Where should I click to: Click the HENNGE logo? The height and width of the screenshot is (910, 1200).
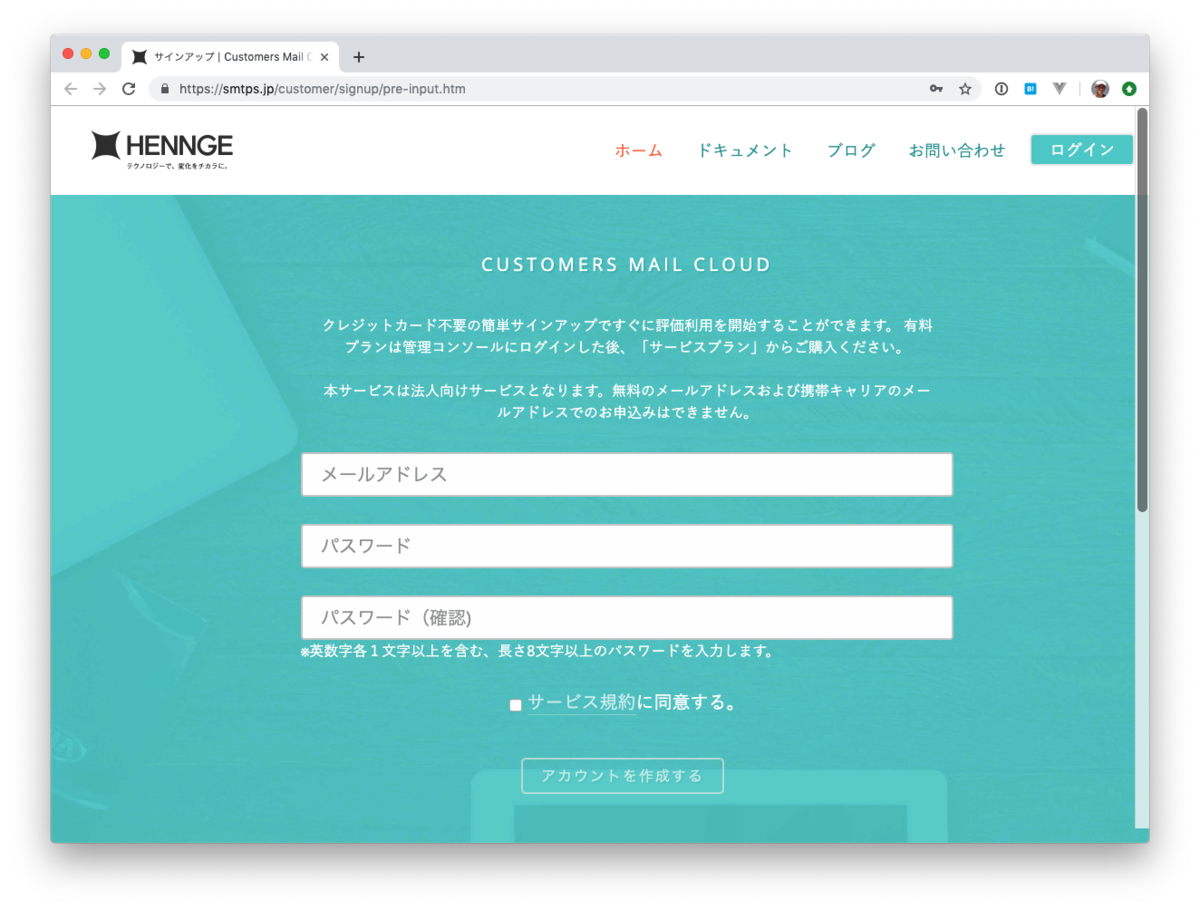162,150
